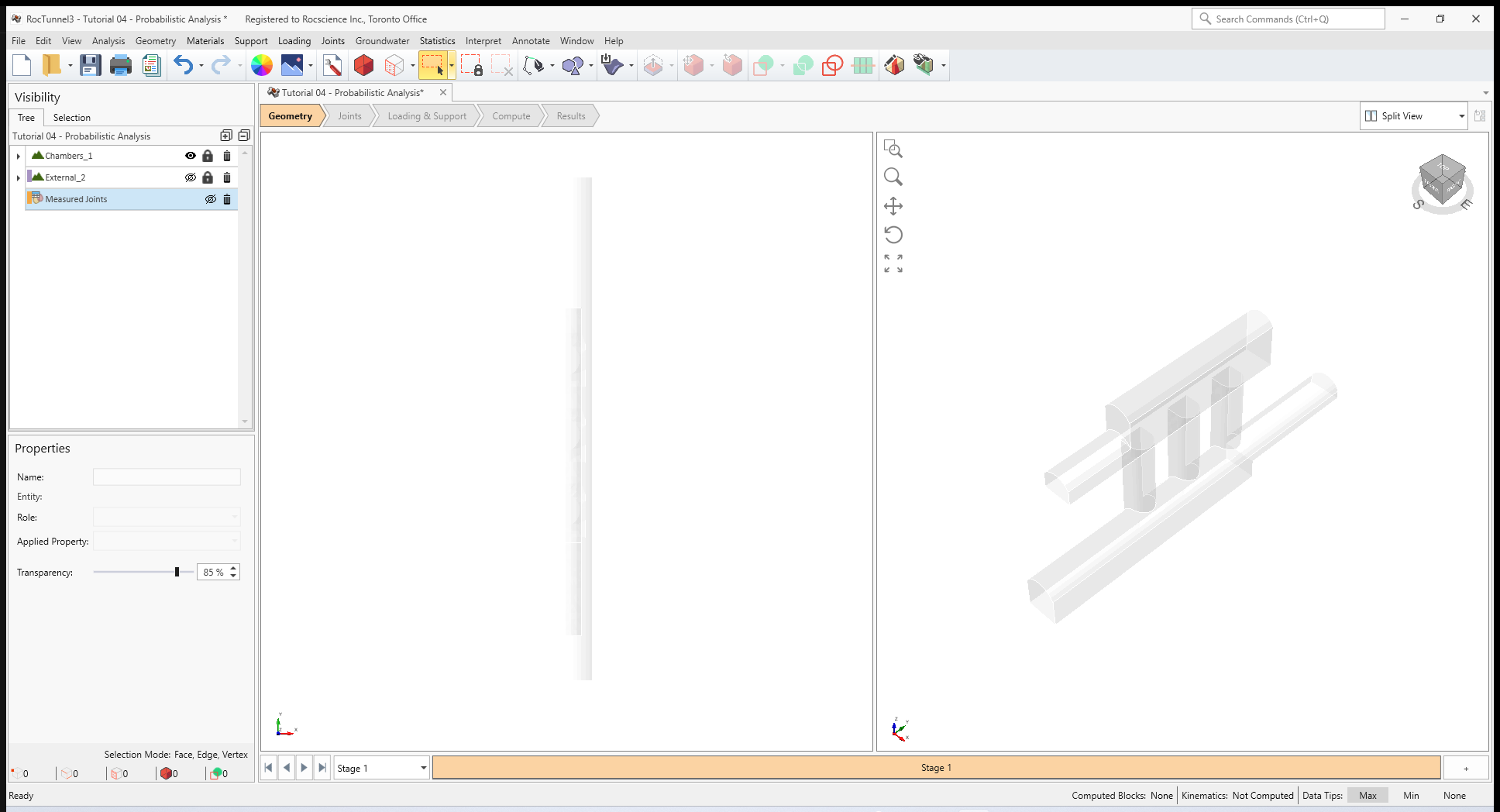Print with the printer toolbar icon

pos(121,66)
